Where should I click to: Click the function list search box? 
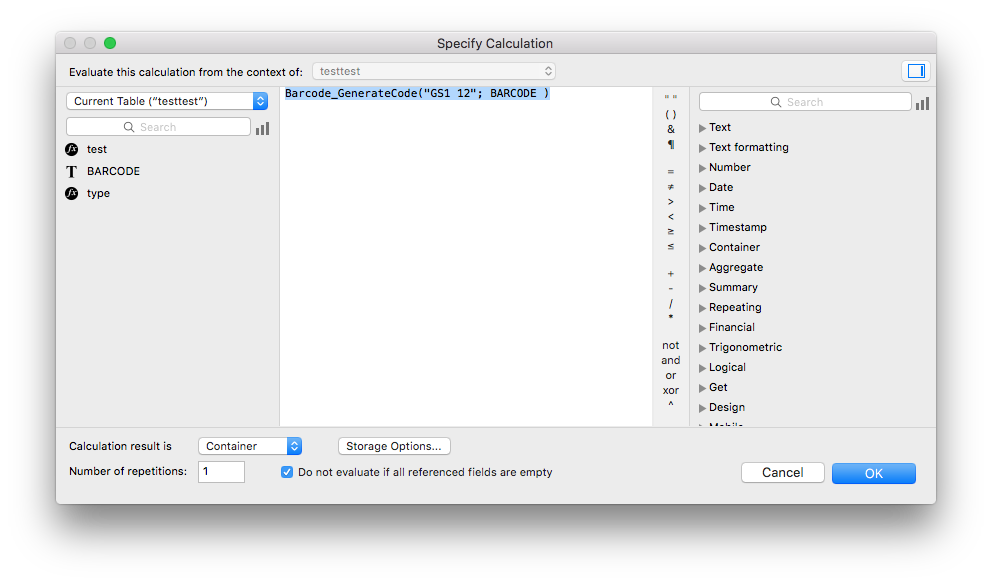[x=804, y=101]
